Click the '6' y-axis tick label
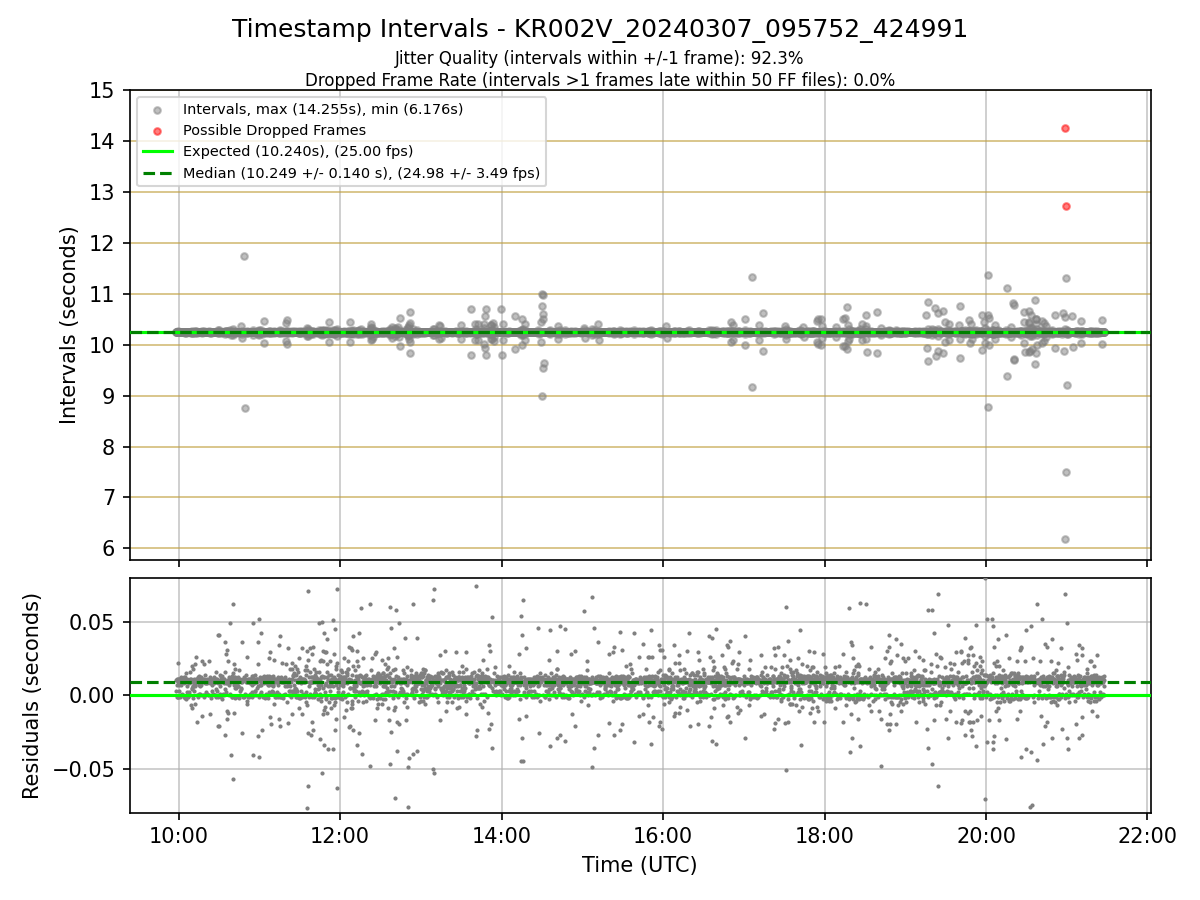The image size is (1200, 900). tap(111, 549)
